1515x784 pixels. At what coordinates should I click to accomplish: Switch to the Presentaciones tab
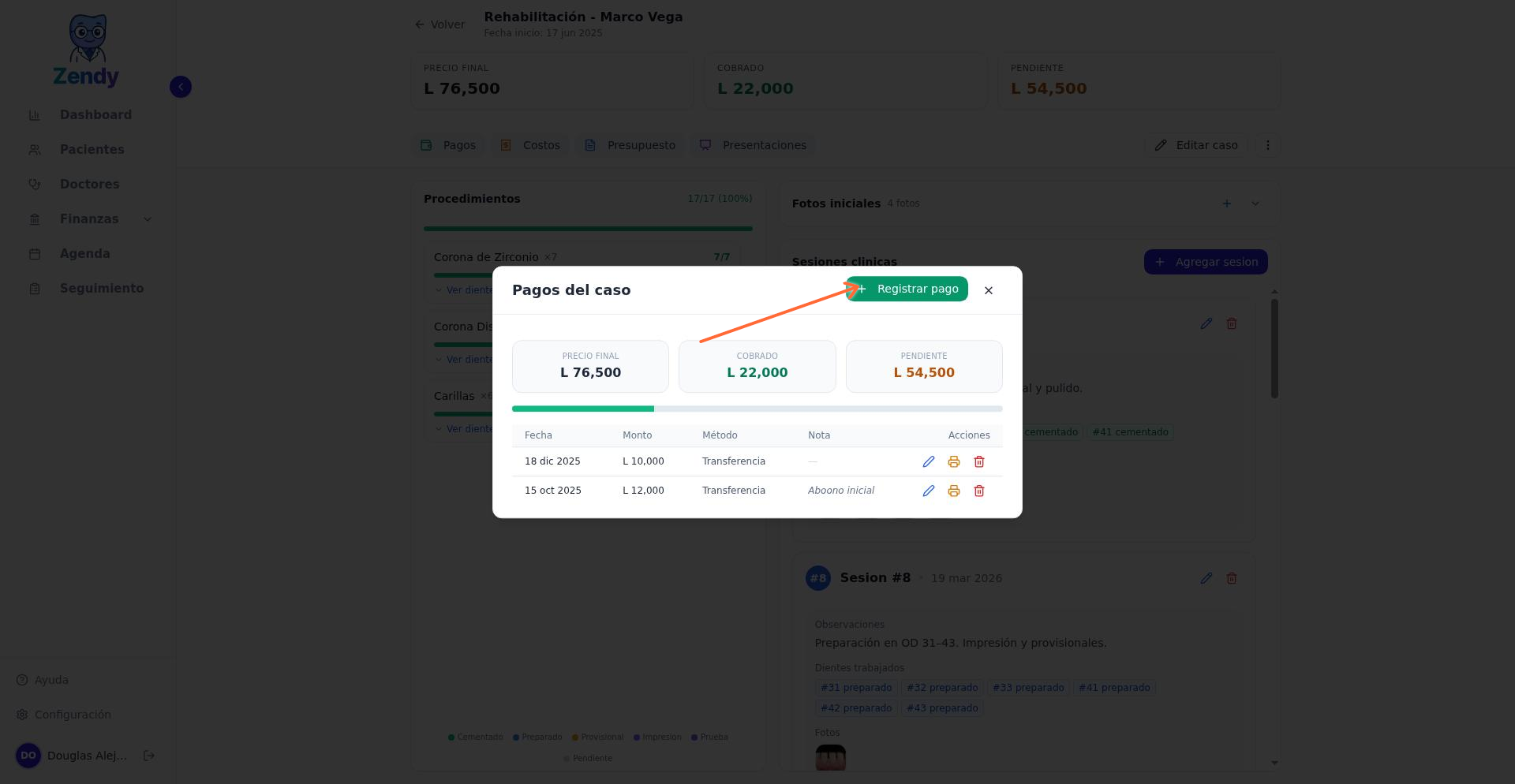coord(754,145)
